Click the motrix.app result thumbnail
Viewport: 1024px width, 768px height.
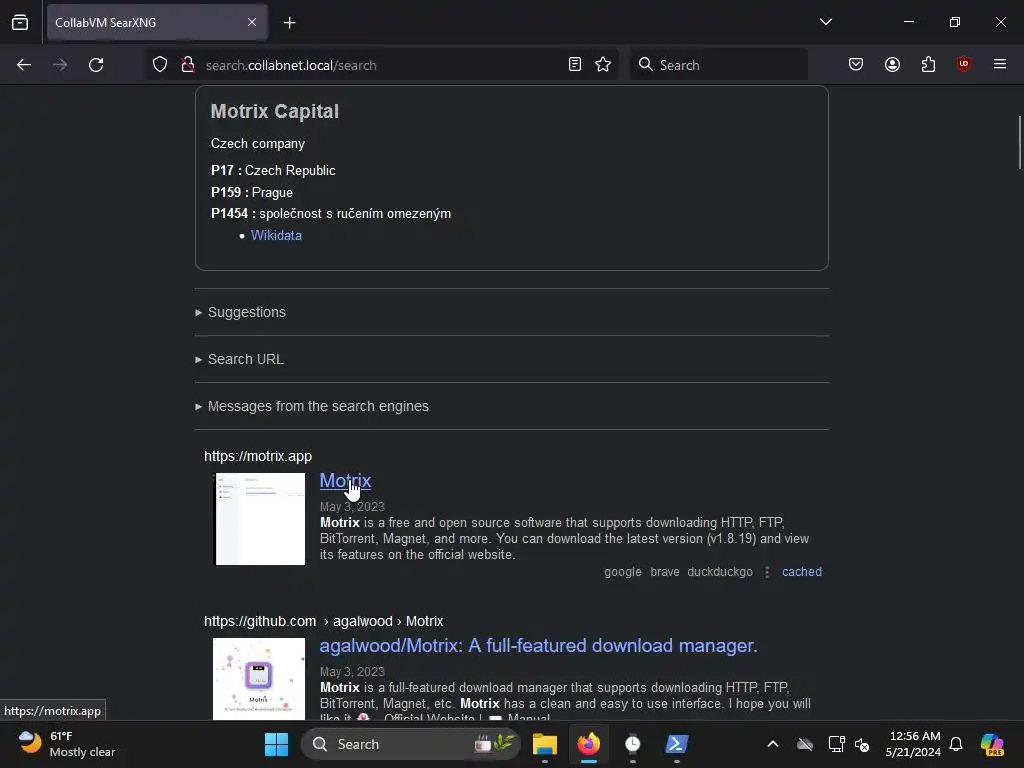pos(259,519)
